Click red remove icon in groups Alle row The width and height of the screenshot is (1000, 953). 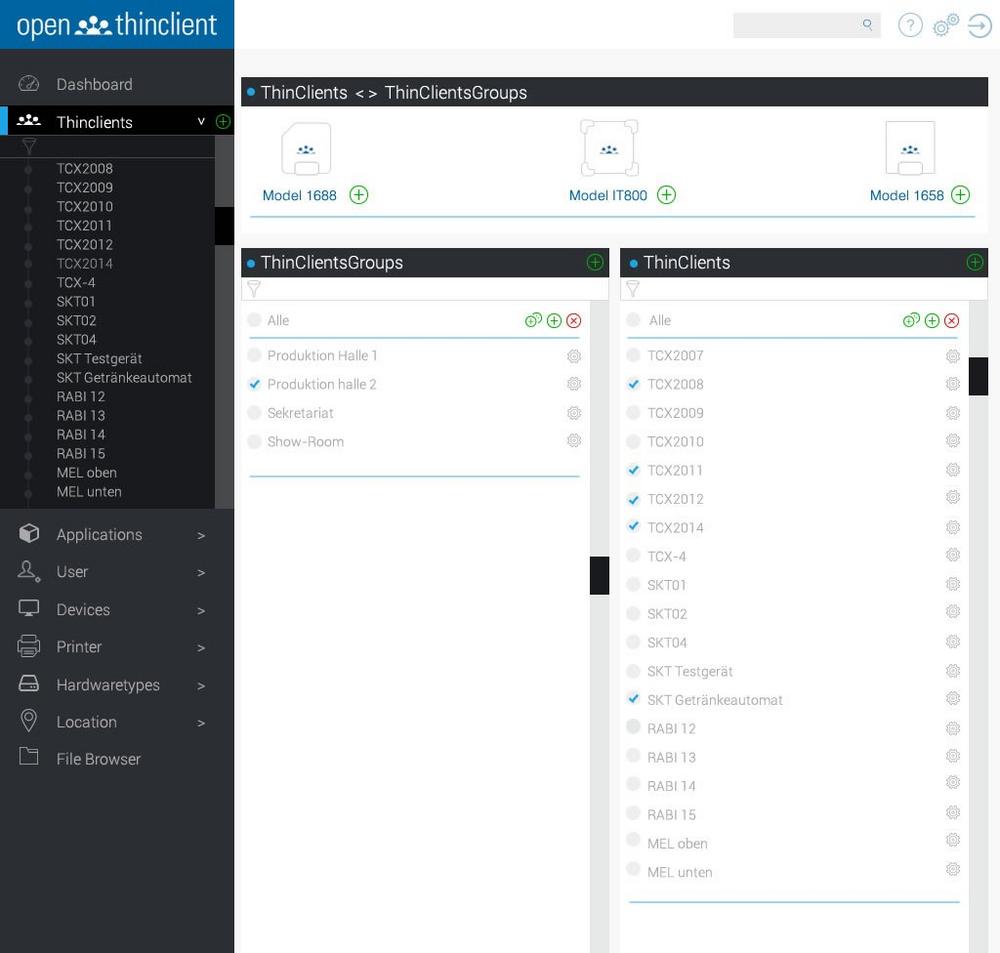[574, 320]
